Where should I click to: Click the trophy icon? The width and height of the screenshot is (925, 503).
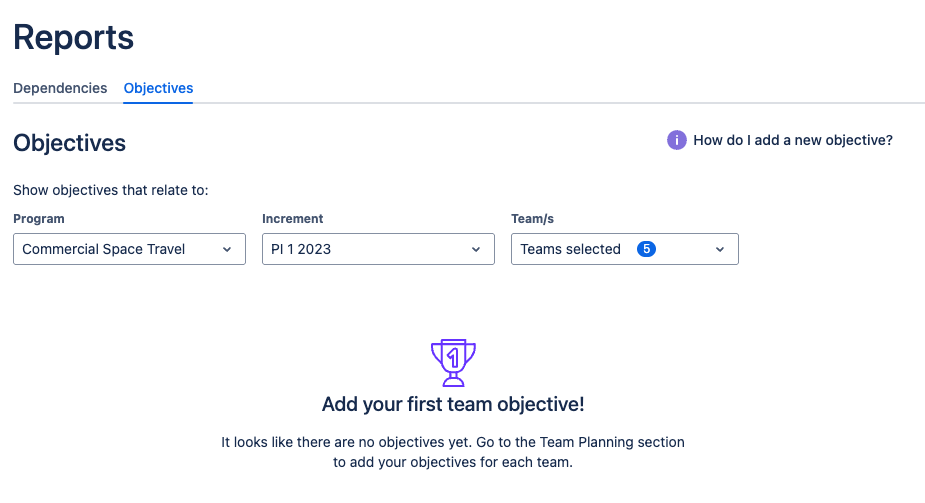coord(453,362)
